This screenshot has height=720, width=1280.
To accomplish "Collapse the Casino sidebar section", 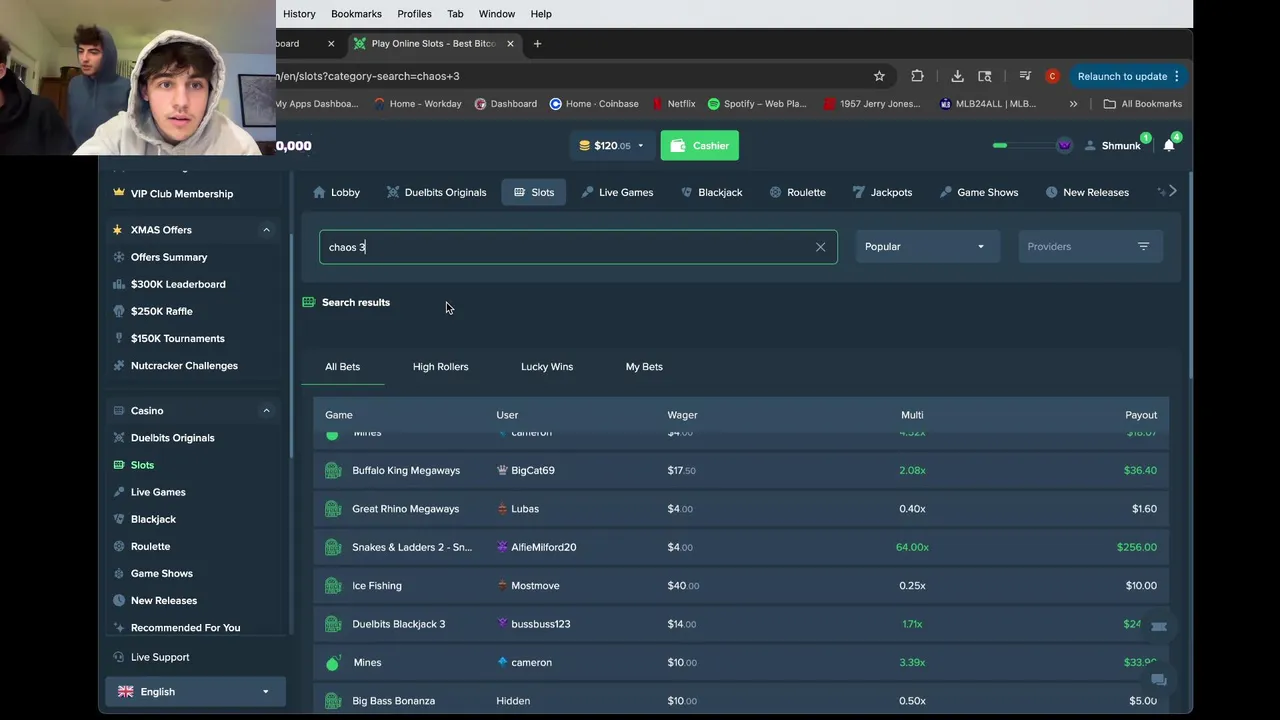I will pyautogui.click(x=266, y=411).
